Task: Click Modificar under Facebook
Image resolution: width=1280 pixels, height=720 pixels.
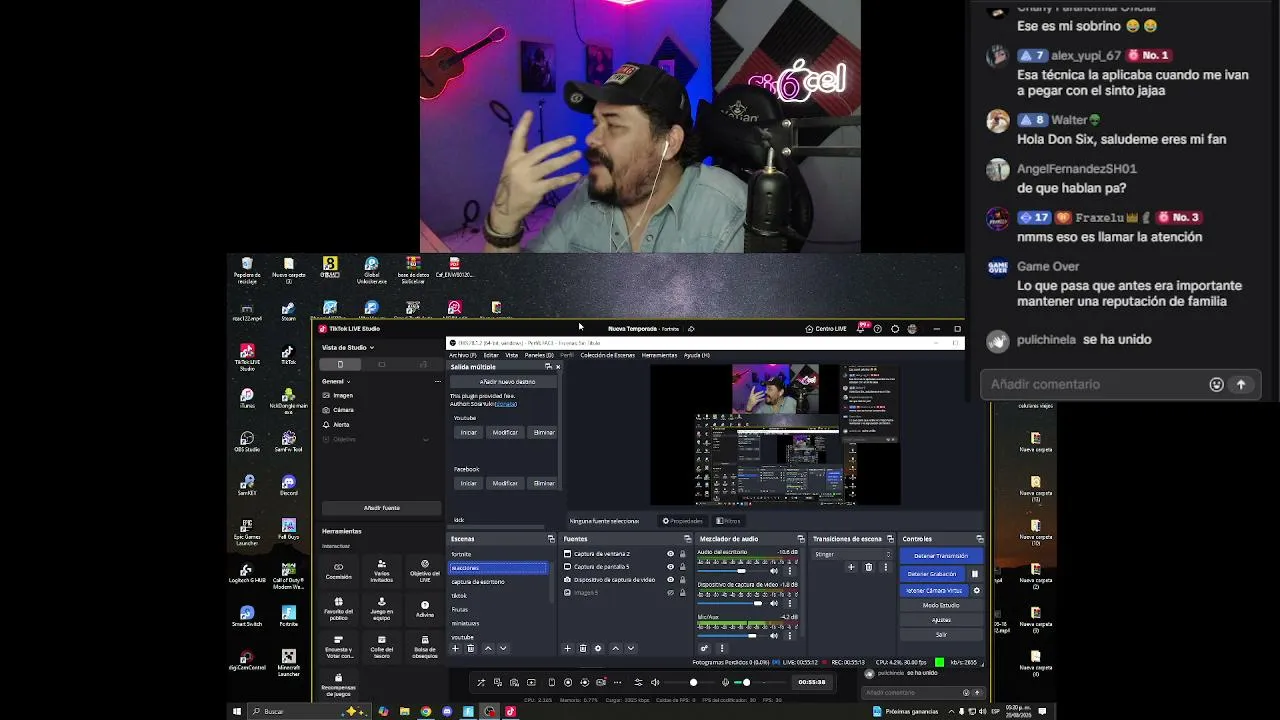Action: click(x=505, y=483)
